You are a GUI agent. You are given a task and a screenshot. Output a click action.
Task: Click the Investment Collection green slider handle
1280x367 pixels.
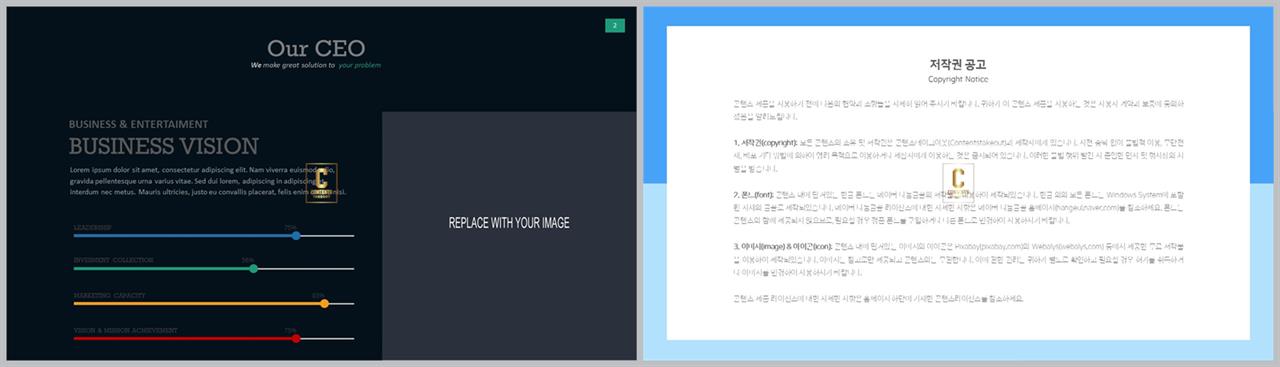253,268
